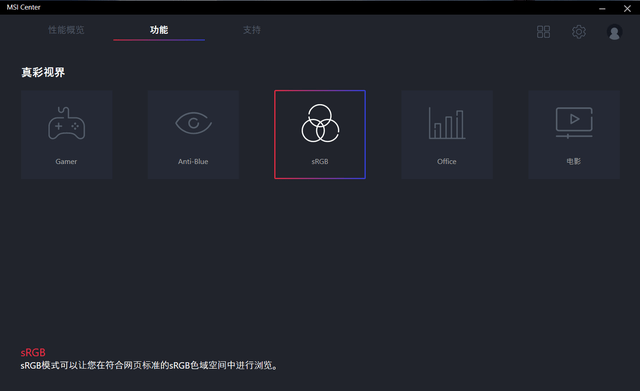Image resolution: width=640 pixels, height=391 pixels.
Task: Click the MSI Center window title text
Action: [24, 7]
